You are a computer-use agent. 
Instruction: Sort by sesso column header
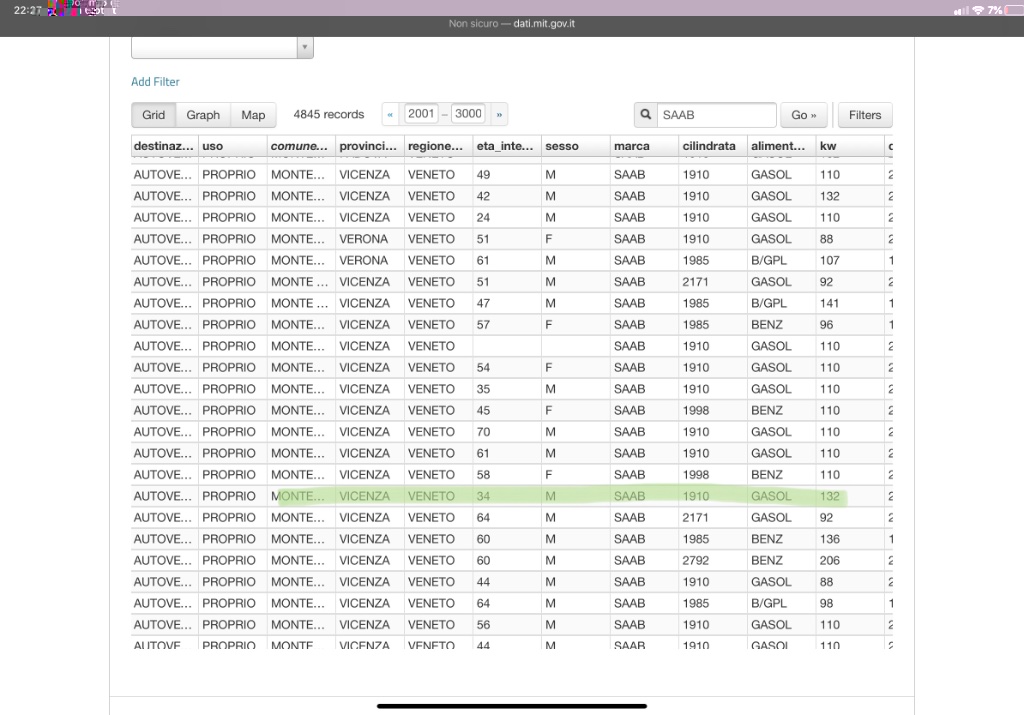[575, 146]
